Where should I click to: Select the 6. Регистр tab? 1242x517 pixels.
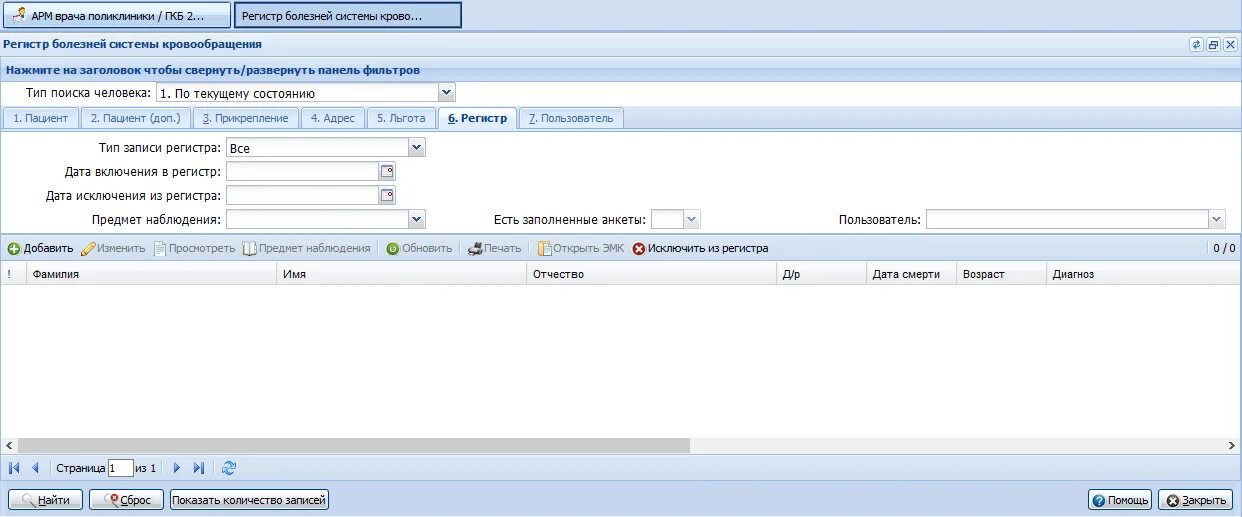(x=477, y=118)
